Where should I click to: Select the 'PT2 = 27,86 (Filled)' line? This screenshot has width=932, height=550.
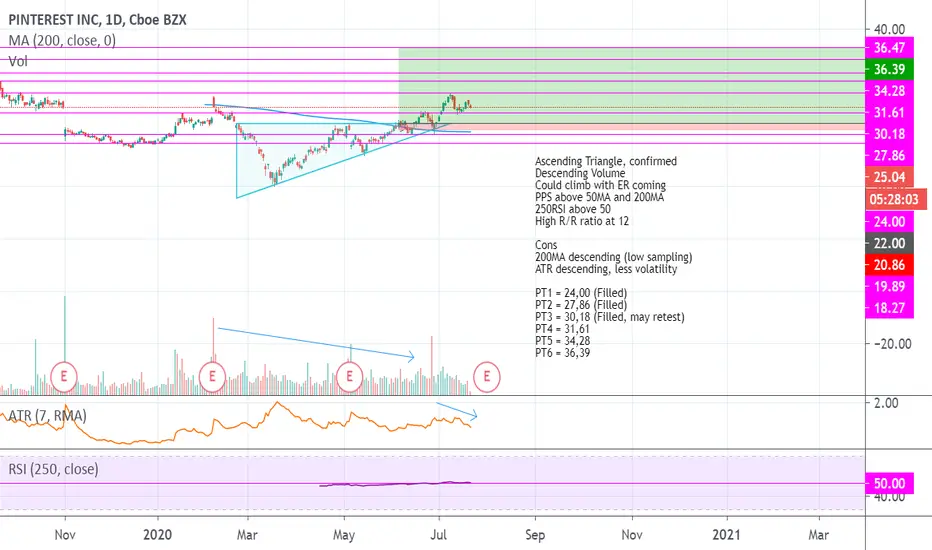[x=581, y=305]
